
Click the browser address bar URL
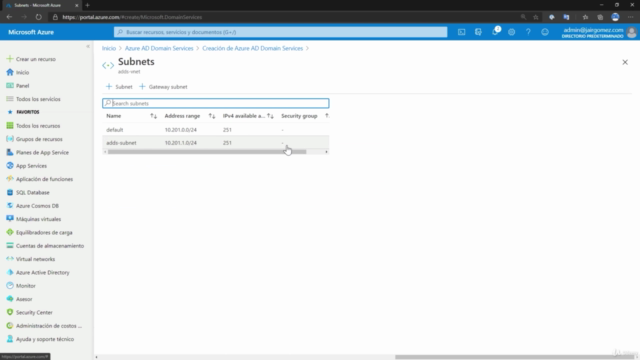click(132, 17)
